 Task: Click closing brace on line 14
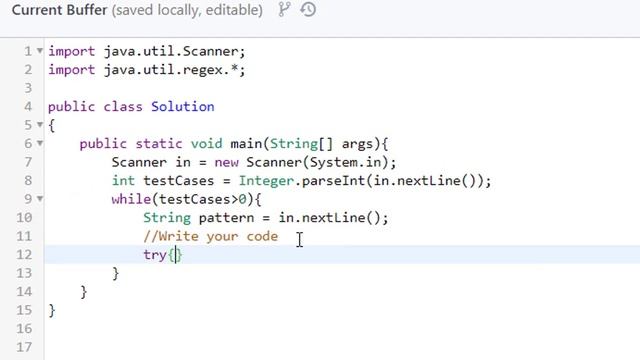tap(84, 292)
